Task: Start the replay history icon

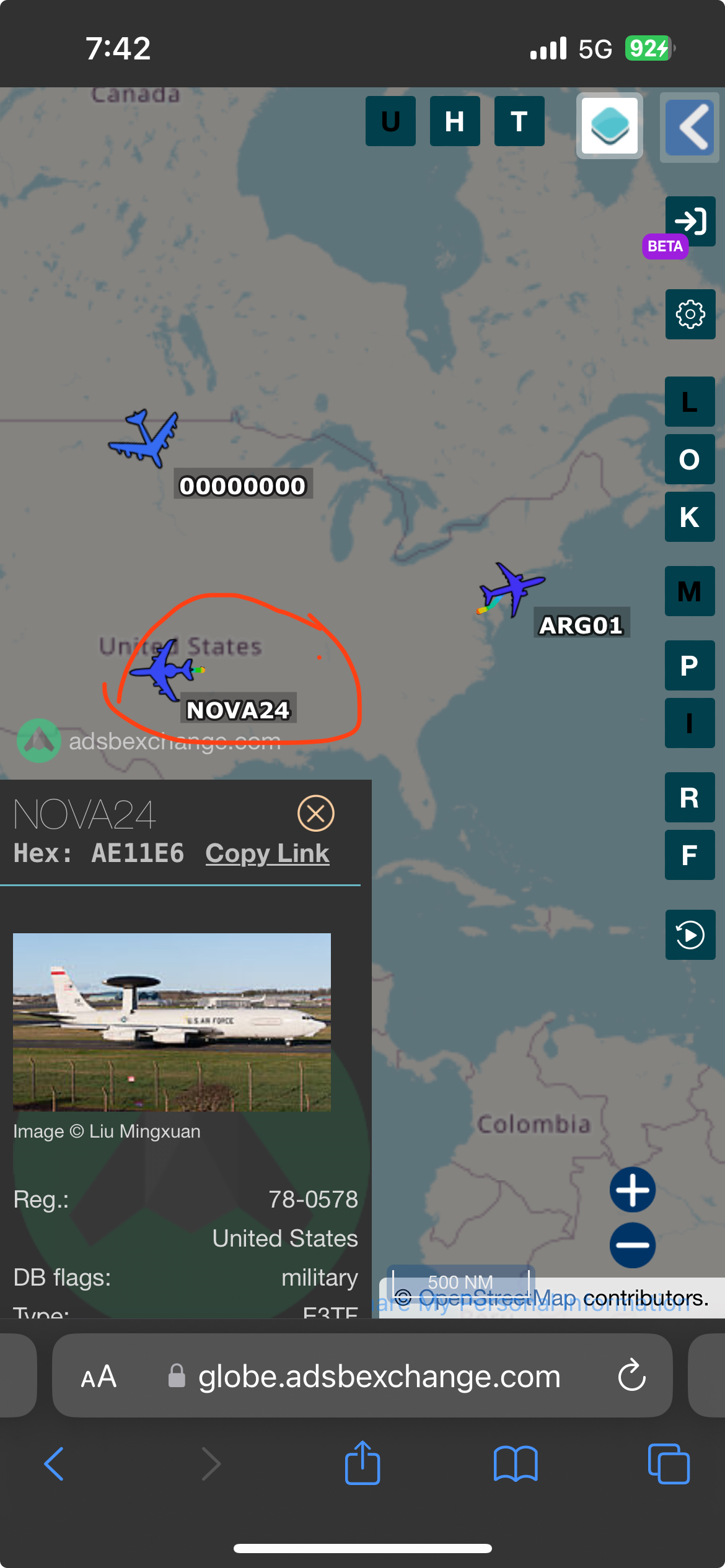Action: [x=690, y=934]
